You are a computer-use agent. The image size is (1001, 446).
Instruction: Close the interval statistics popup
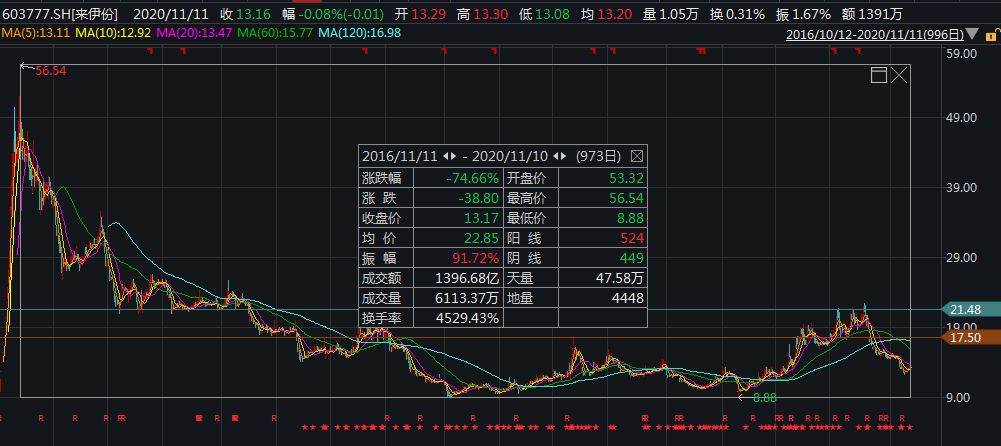[x=637, y=156]
